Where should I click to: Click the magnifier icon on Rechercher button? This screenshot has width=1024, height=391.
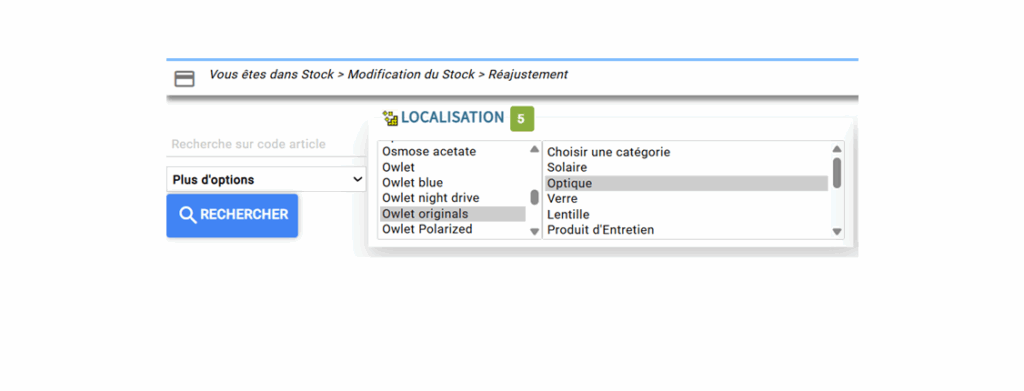(x=187, y=215)
